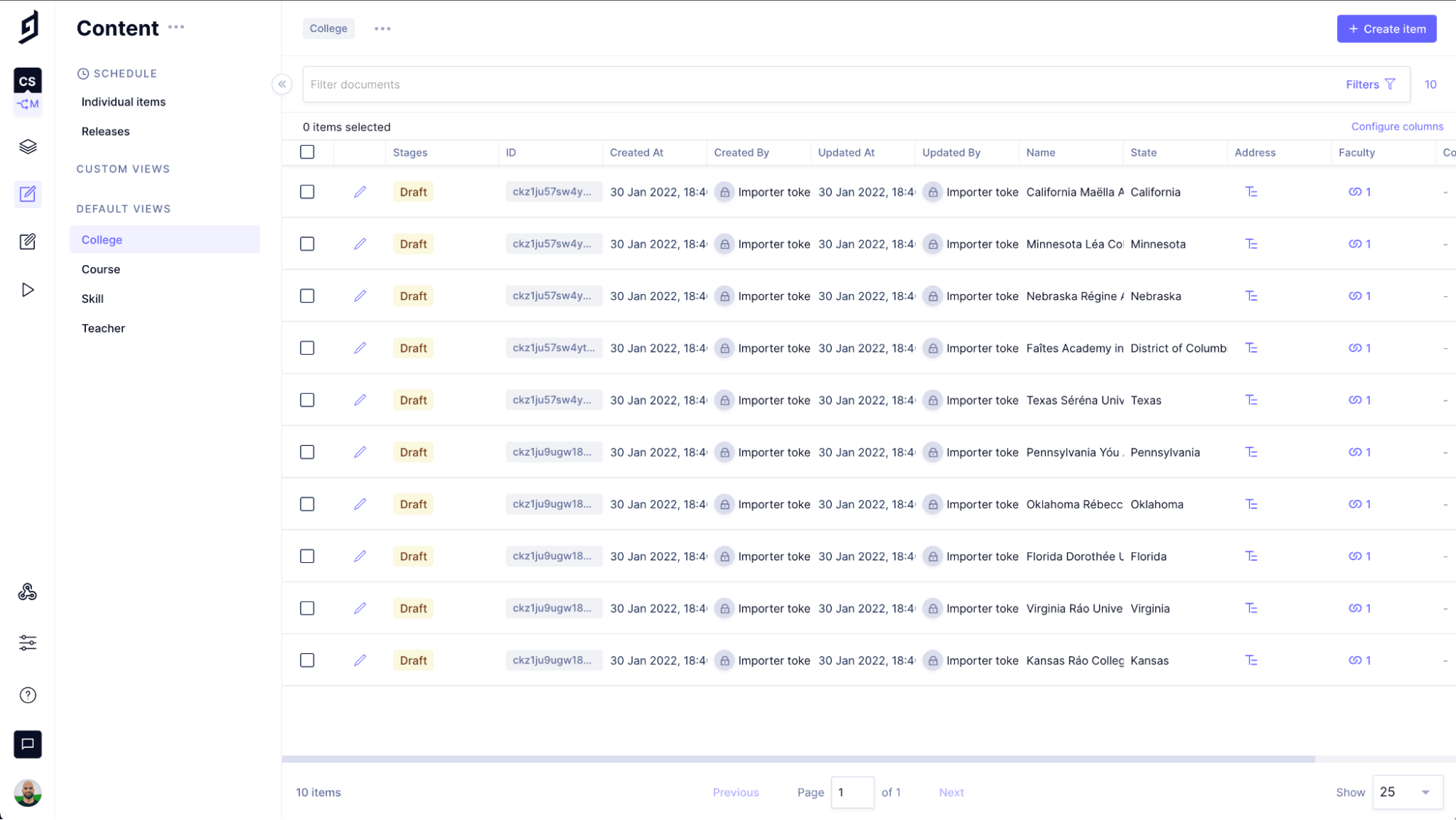Expand the three-dot menu next to College tab
Viewport: 1456px width, 820px height.
coord(382,28)
